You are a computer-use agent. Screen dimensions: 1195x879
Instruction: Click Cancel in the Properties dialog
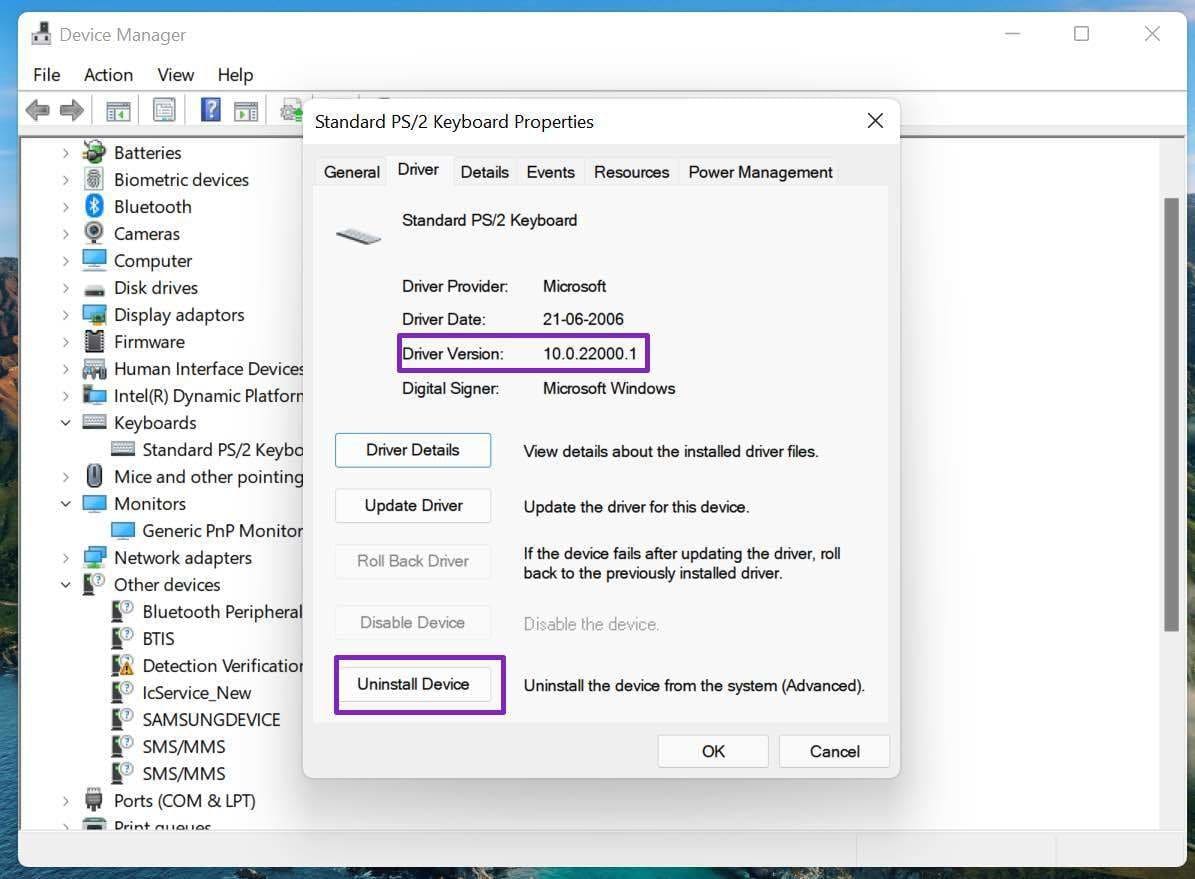(834, 752)
